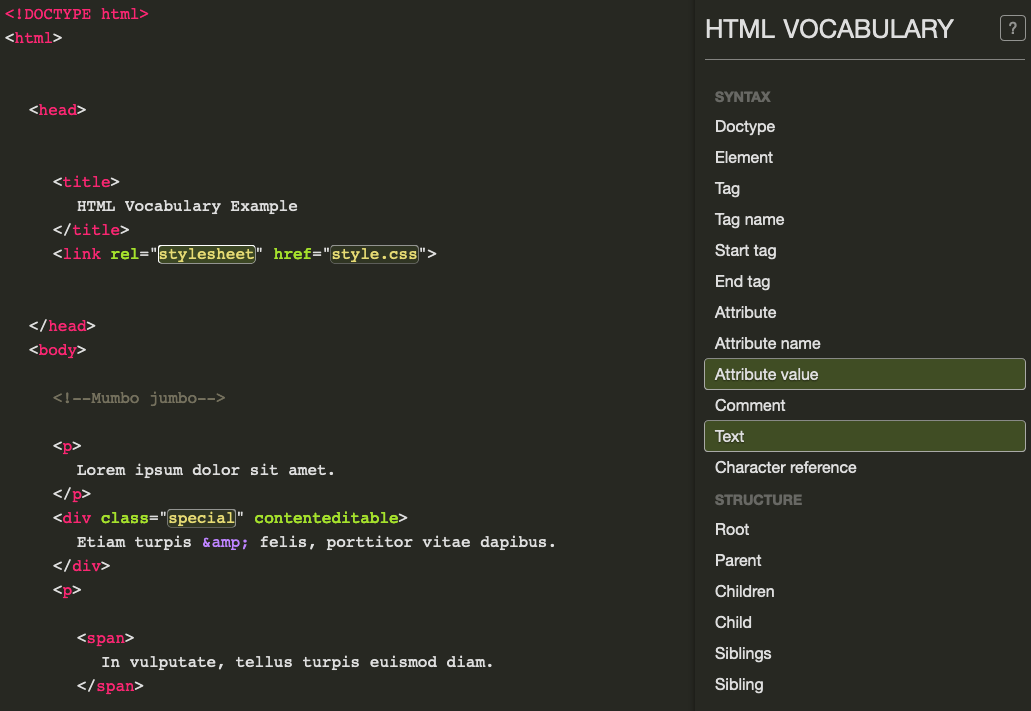Image resolution: width=1031 pixels, height=711 pixels.
Task: Select Doctype in the vocabulary list
Action: coord(745,127)
